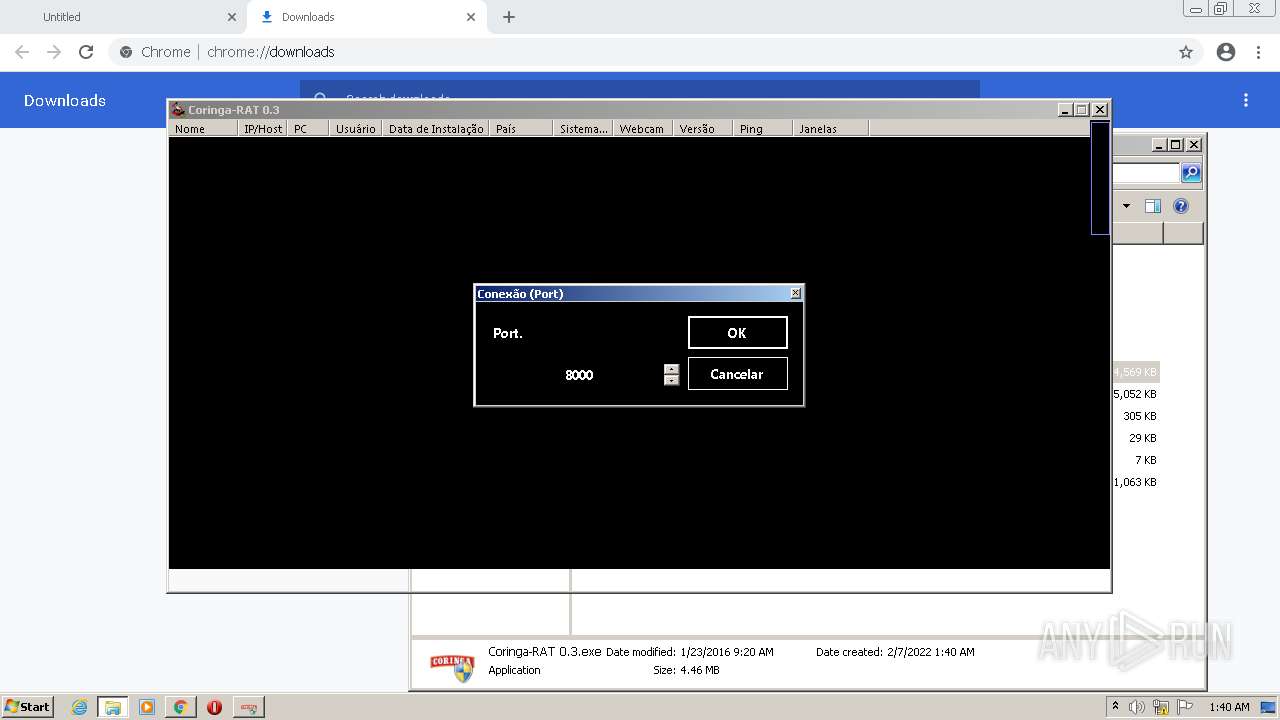Open the volume control in tray
1280x720 pixels.
point(1137,707)
